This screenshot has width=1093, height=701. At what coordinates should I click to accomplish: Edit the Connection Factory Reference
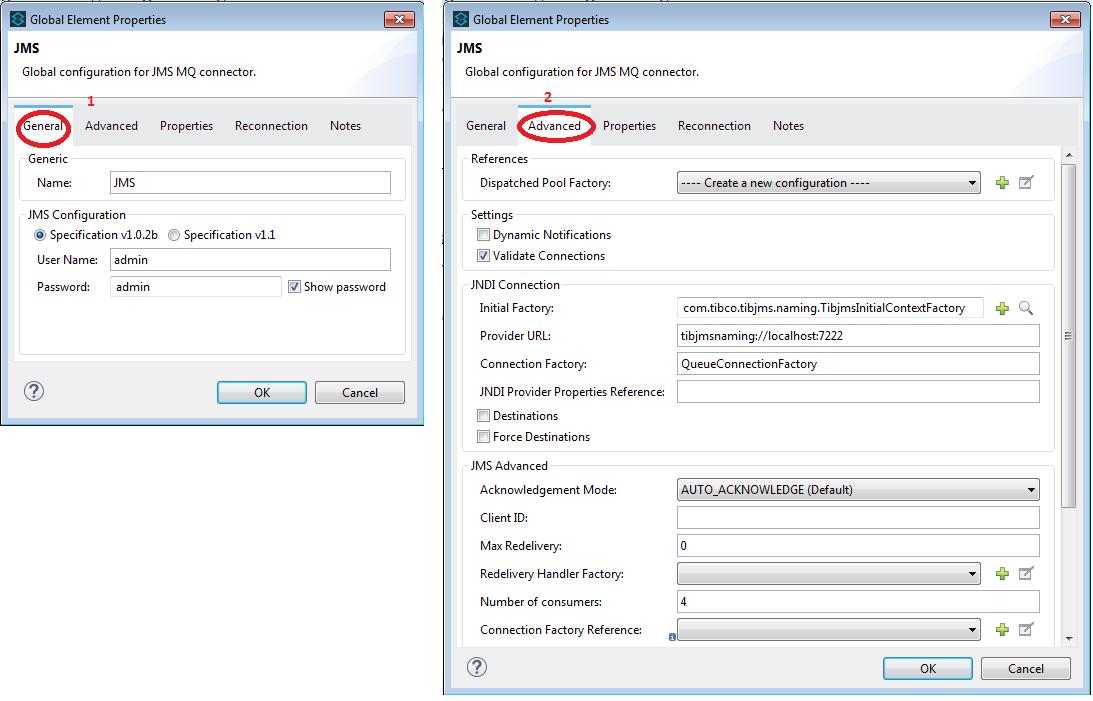coord(1023,629)
